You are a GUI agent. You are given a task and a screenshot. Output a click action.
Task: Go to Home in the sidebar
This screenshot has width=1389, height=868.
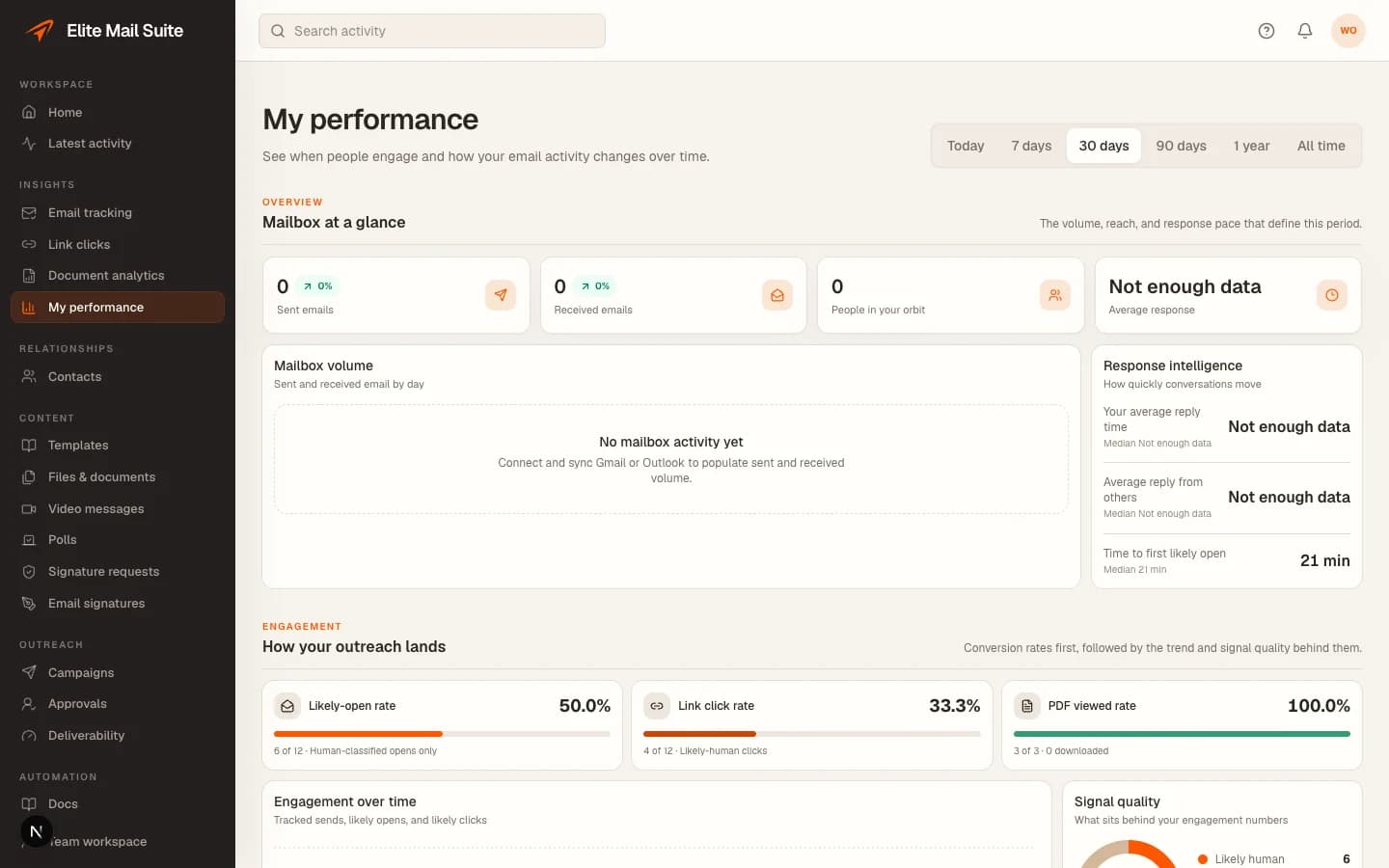(118, 112)
